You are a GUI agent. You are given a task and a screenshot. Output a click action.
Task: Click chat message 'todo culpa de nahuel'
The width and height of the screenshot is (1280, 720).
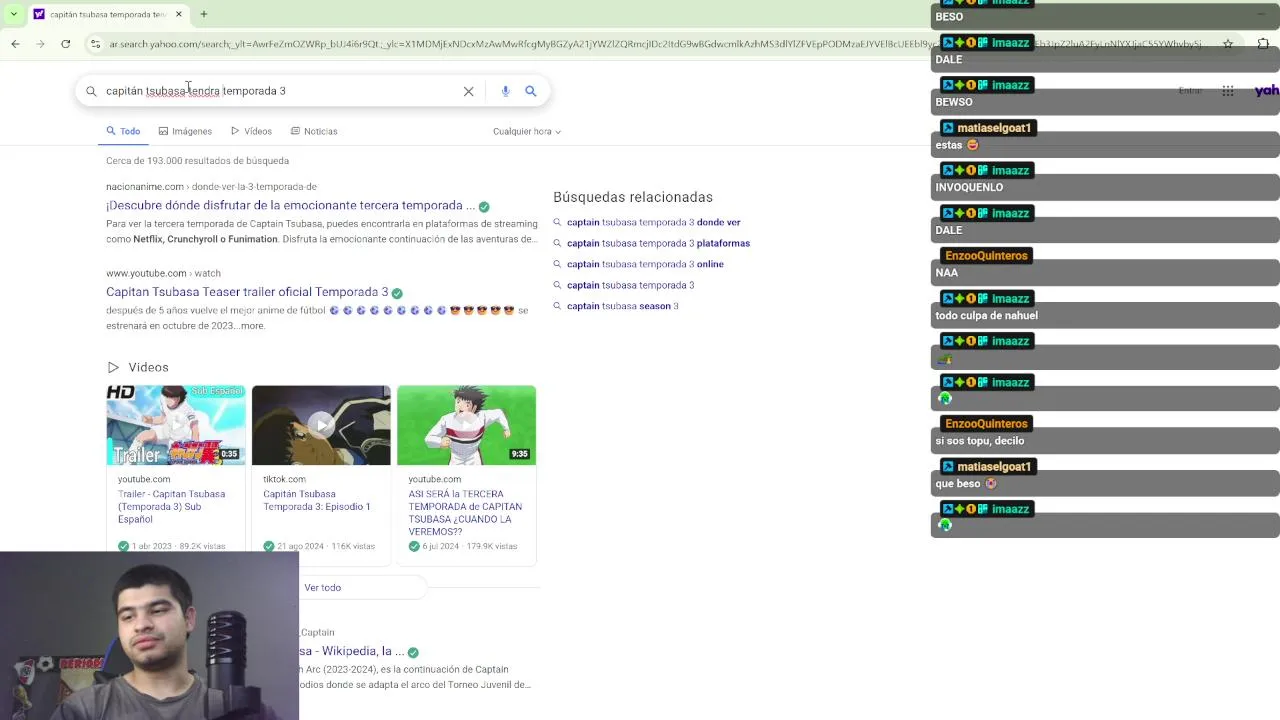(986, 315)
